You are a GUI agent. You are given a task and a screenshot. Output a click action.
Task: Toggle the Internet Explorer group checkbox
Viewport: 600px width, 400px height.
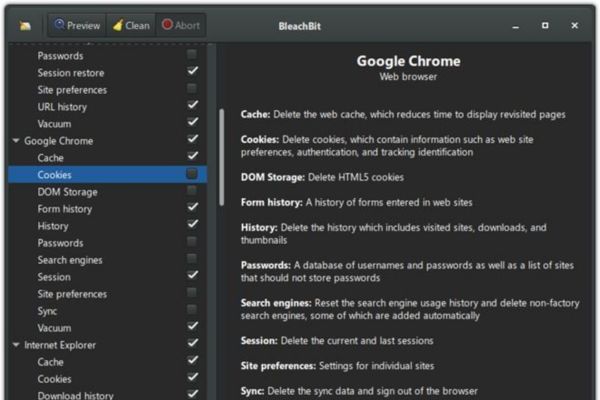click(192, 343)
